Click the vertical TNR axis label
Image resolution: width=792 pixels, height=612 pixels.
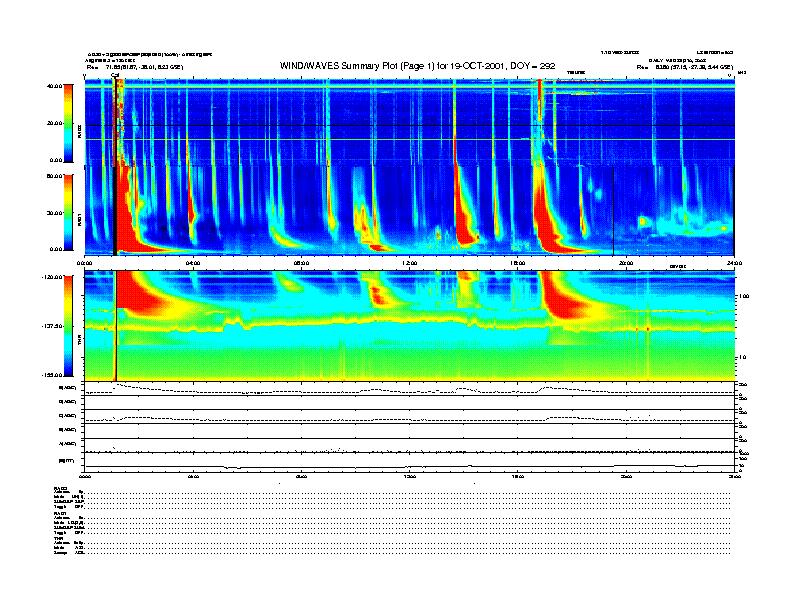[x=79, y=341]
